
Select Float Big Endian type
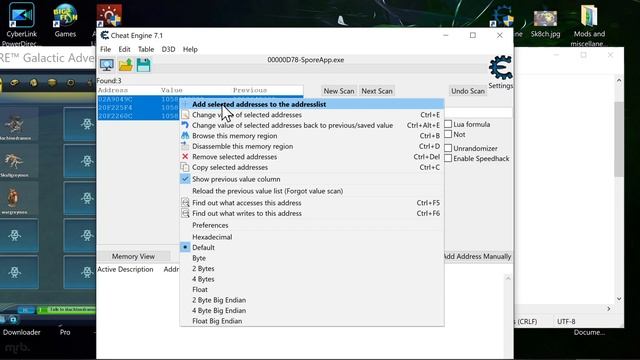click(312, 321)
